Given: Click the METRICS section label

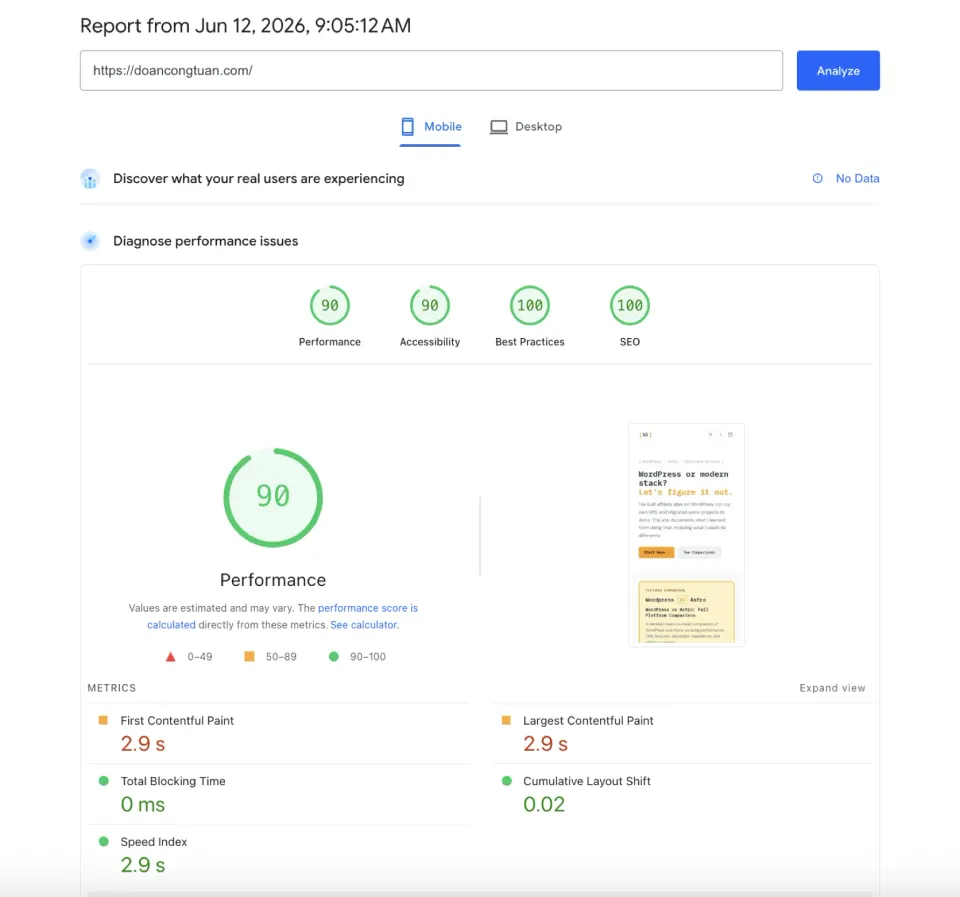Looking at the screenshot, I should (111, 688).
